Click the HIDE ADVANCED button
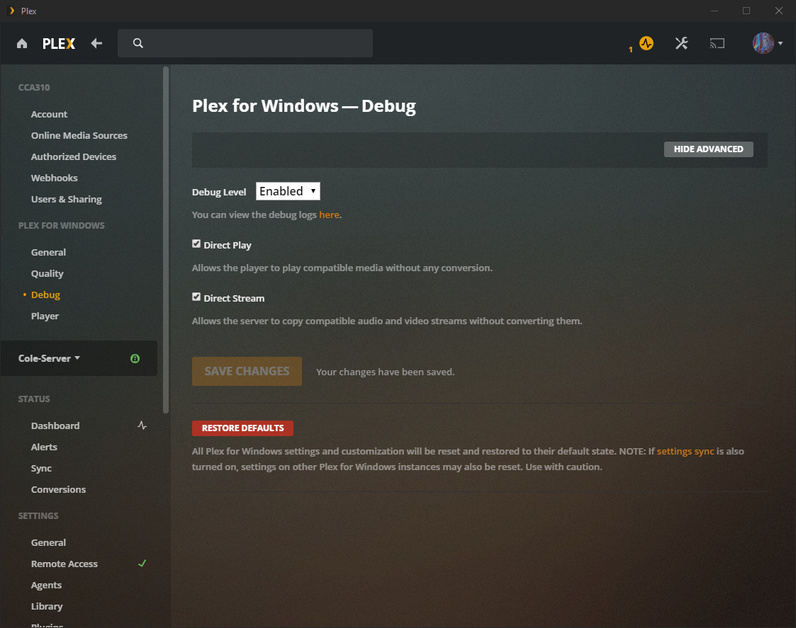The width and height of the screenshot is (796, 628). [x=708, y=149]
